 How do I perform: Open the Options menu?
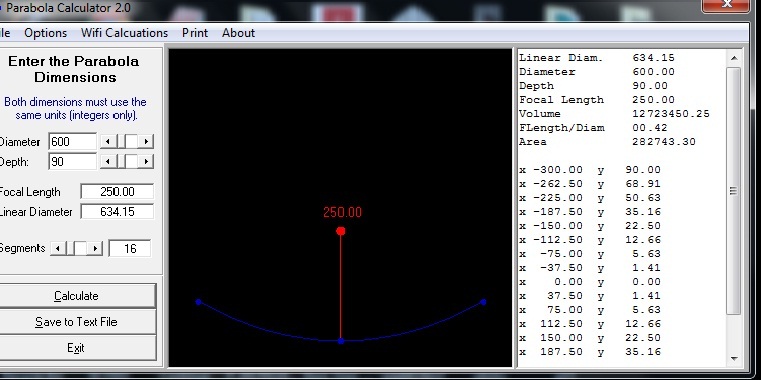pyautogui.click(x=46, y=33)
